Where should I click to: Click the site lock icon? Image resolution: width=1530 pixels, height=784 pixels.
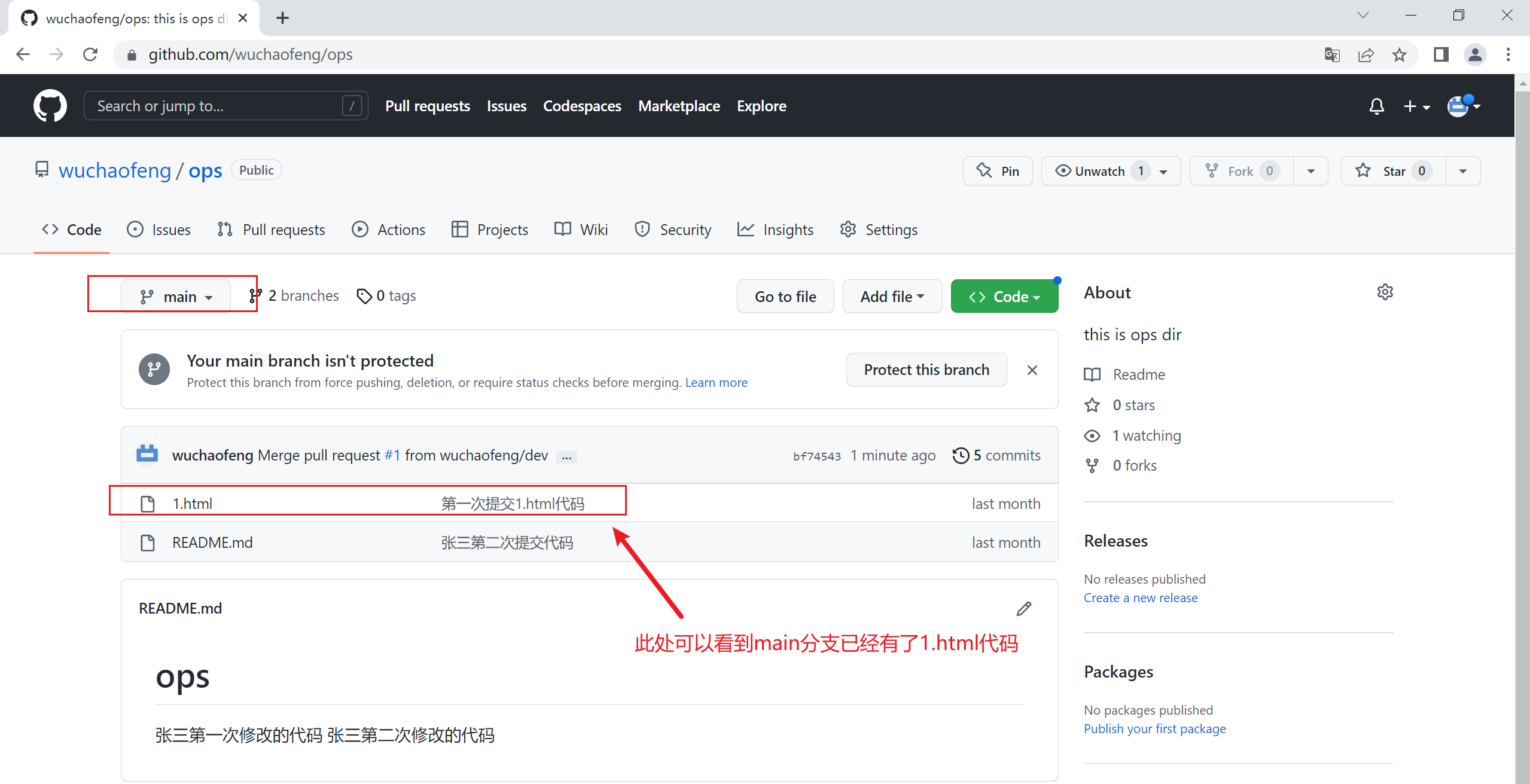tap(132, 55)
